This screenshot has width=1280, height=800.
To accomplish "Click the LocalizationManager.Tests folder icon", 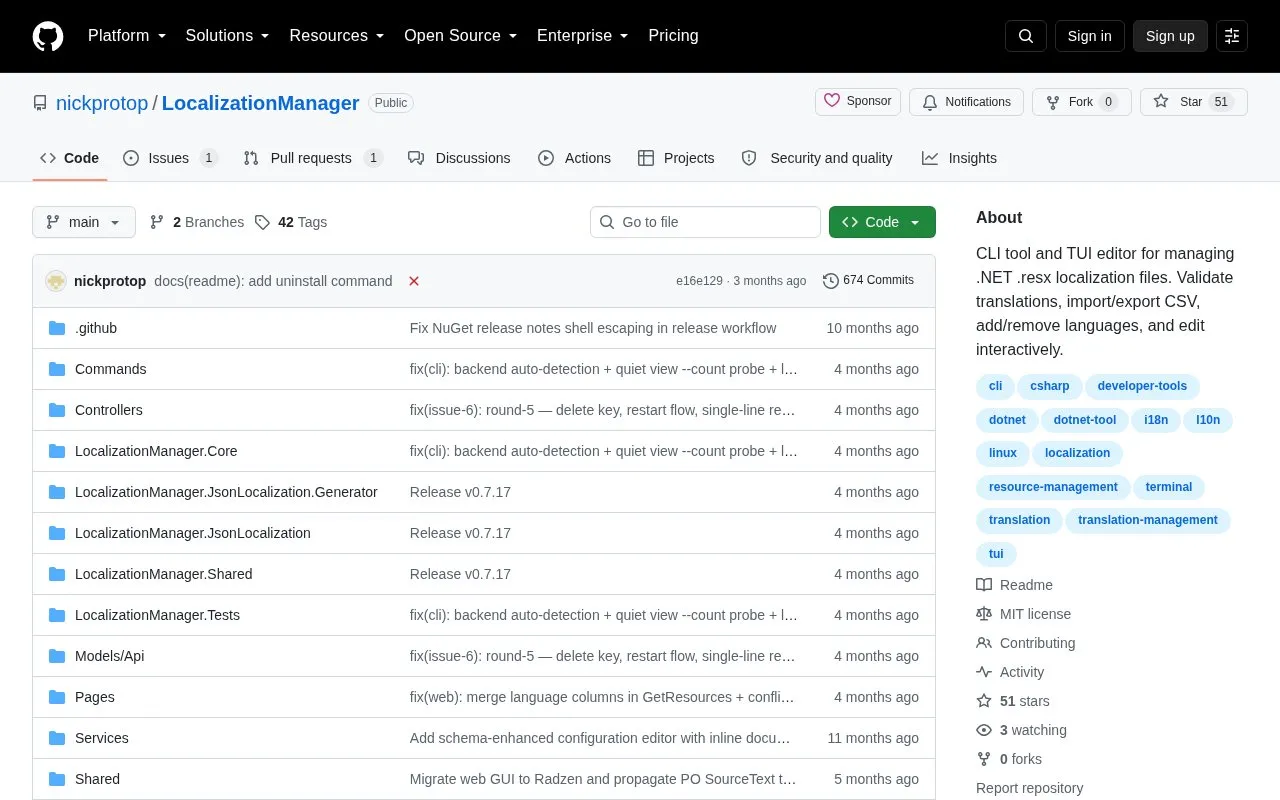I will 57,615.
